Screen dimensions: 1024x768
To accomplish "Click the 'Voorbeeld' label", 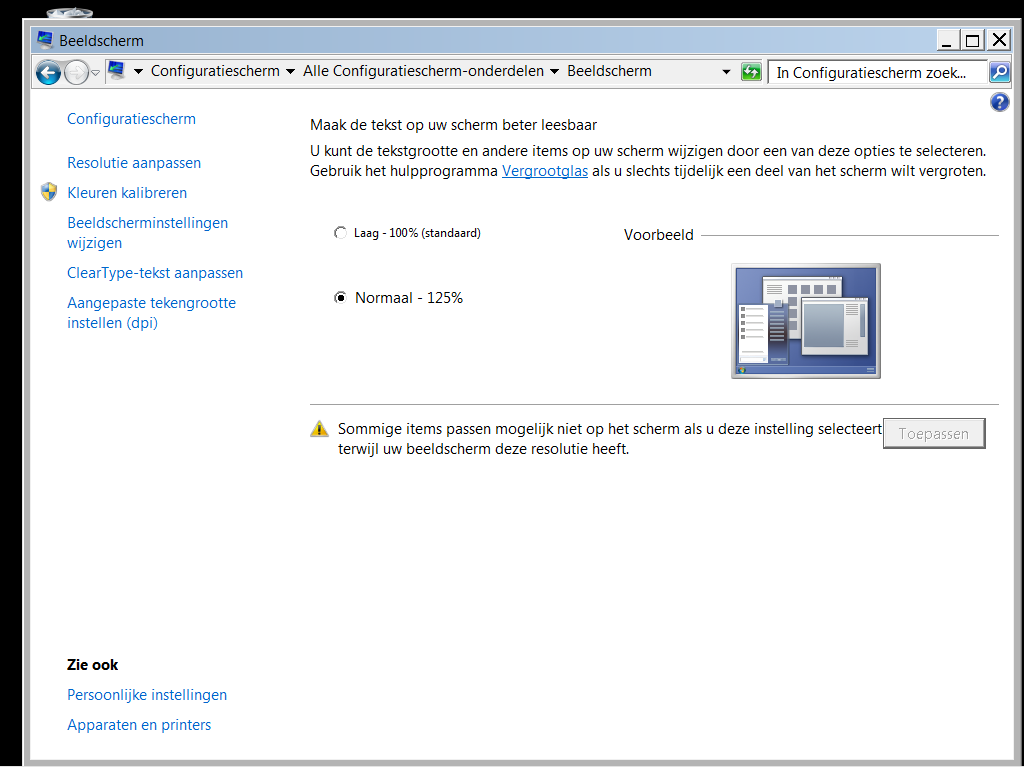I will pyautogui.click(x=658, y=235).
